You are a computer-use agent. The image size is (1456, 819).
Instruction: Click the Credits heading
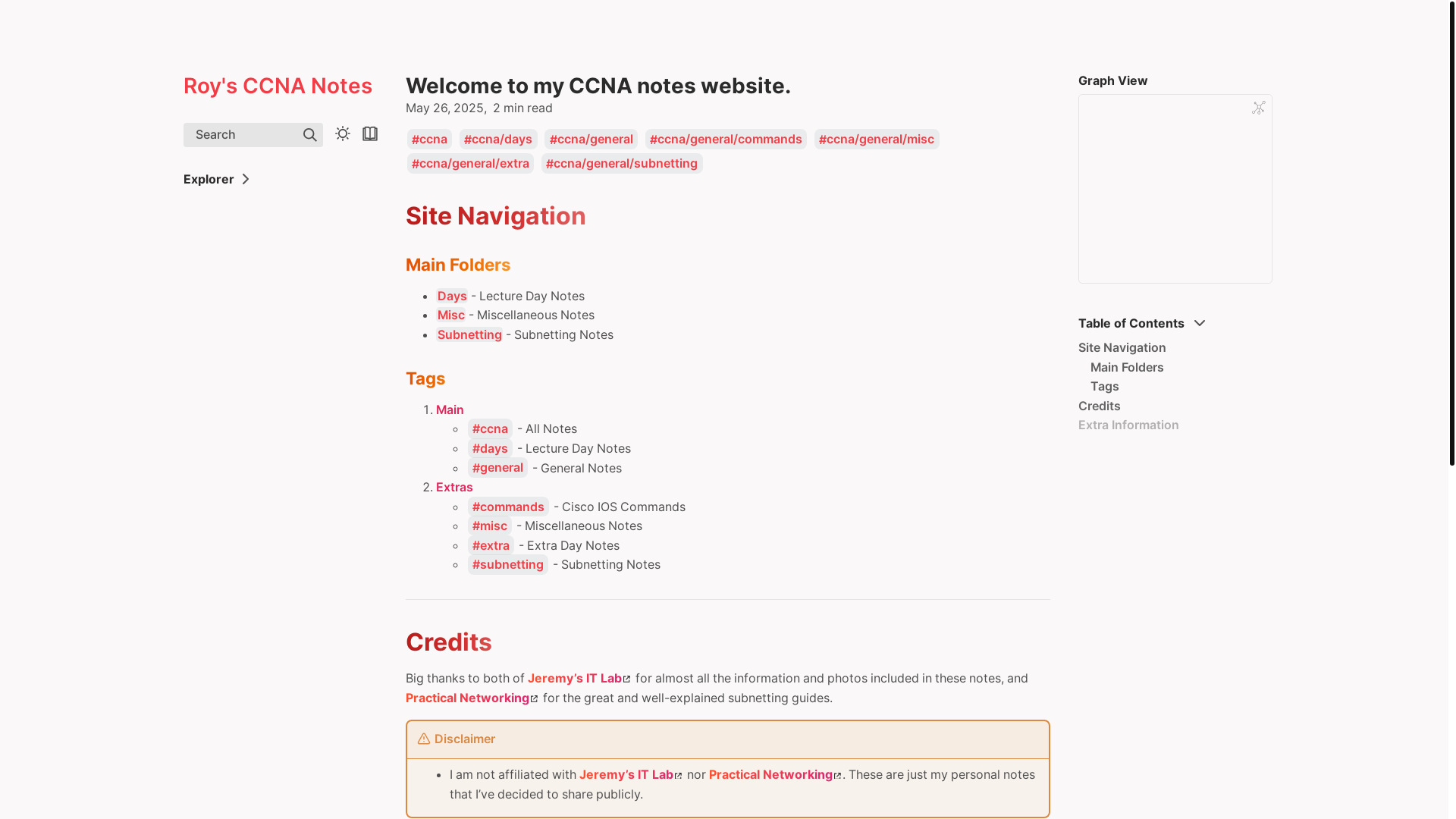449,642
